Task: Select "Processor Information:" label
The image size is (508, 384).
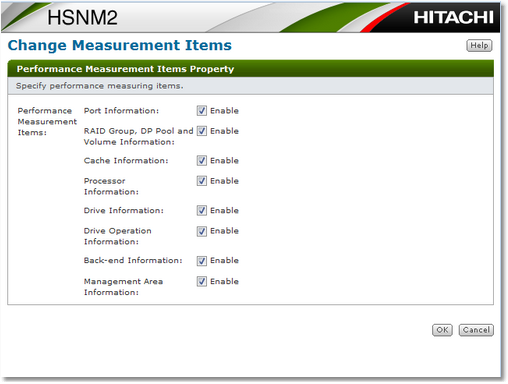Action: coord(111,186)
